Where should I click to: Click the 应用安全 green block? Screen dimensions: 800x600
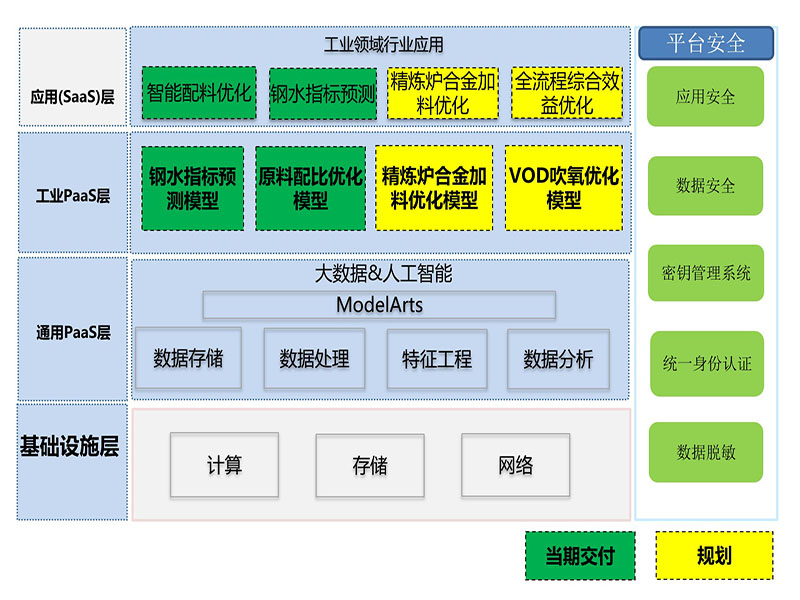coord(706,96)
